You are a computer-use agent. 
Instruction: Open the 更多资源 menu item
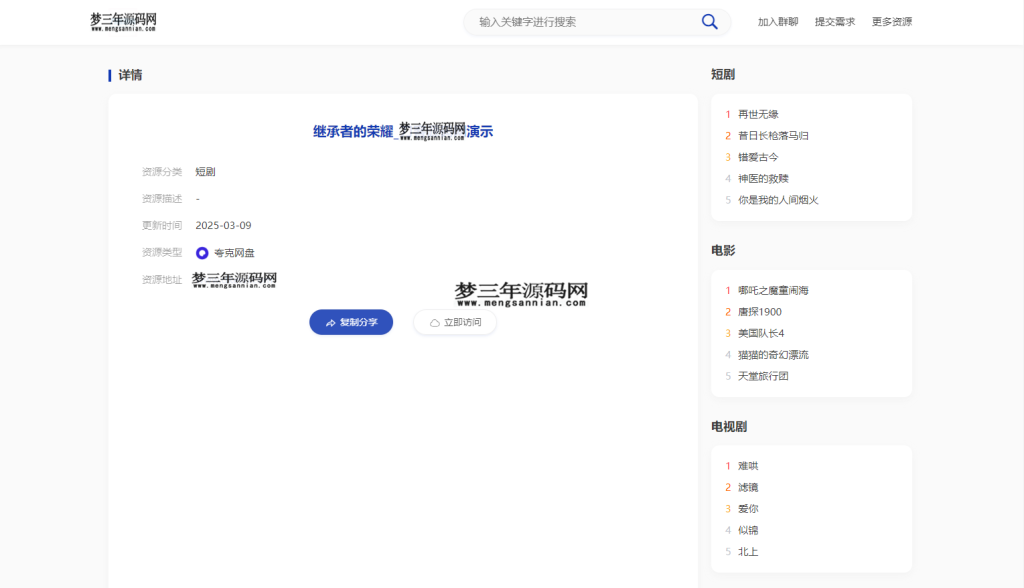[x=894, y=21]
